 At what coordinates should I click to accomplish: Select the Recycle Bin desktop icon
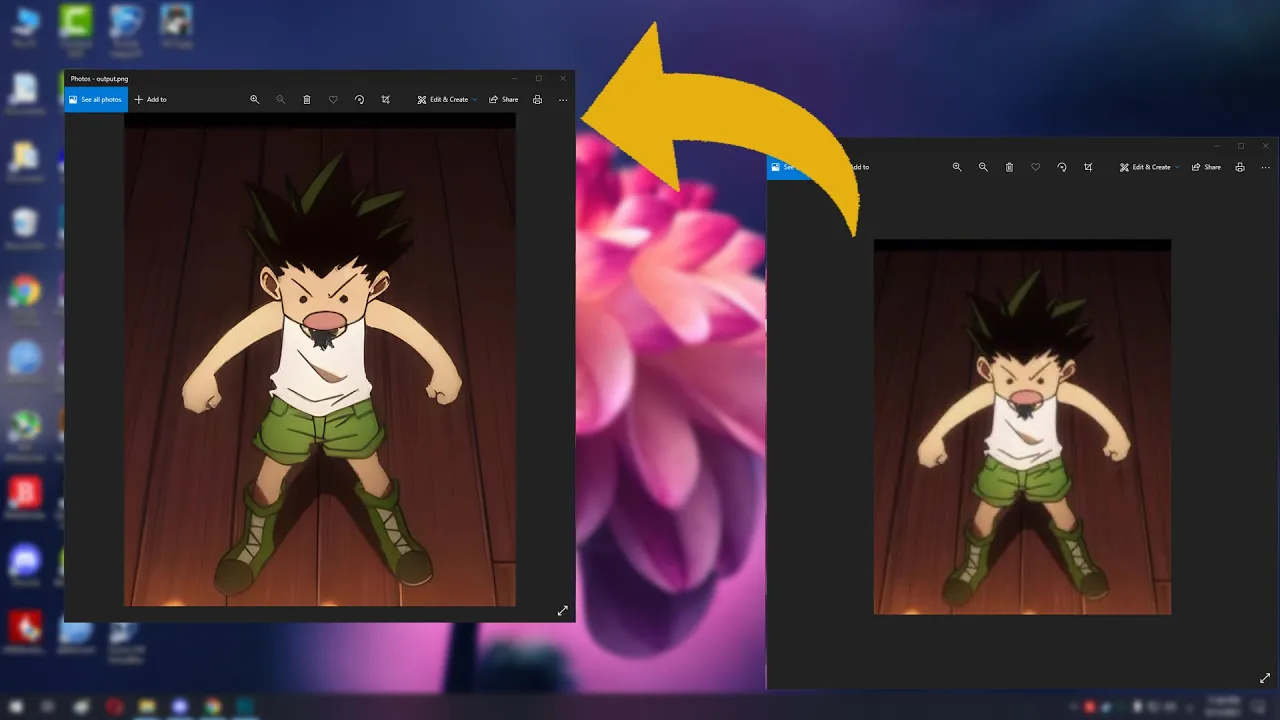pyautogui.click(x=25, y=227)
